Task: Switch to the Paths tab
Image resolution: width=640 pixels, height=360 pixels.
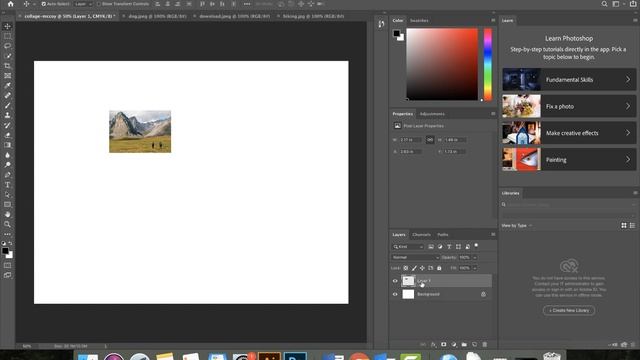Action: [x=442, y=235]
